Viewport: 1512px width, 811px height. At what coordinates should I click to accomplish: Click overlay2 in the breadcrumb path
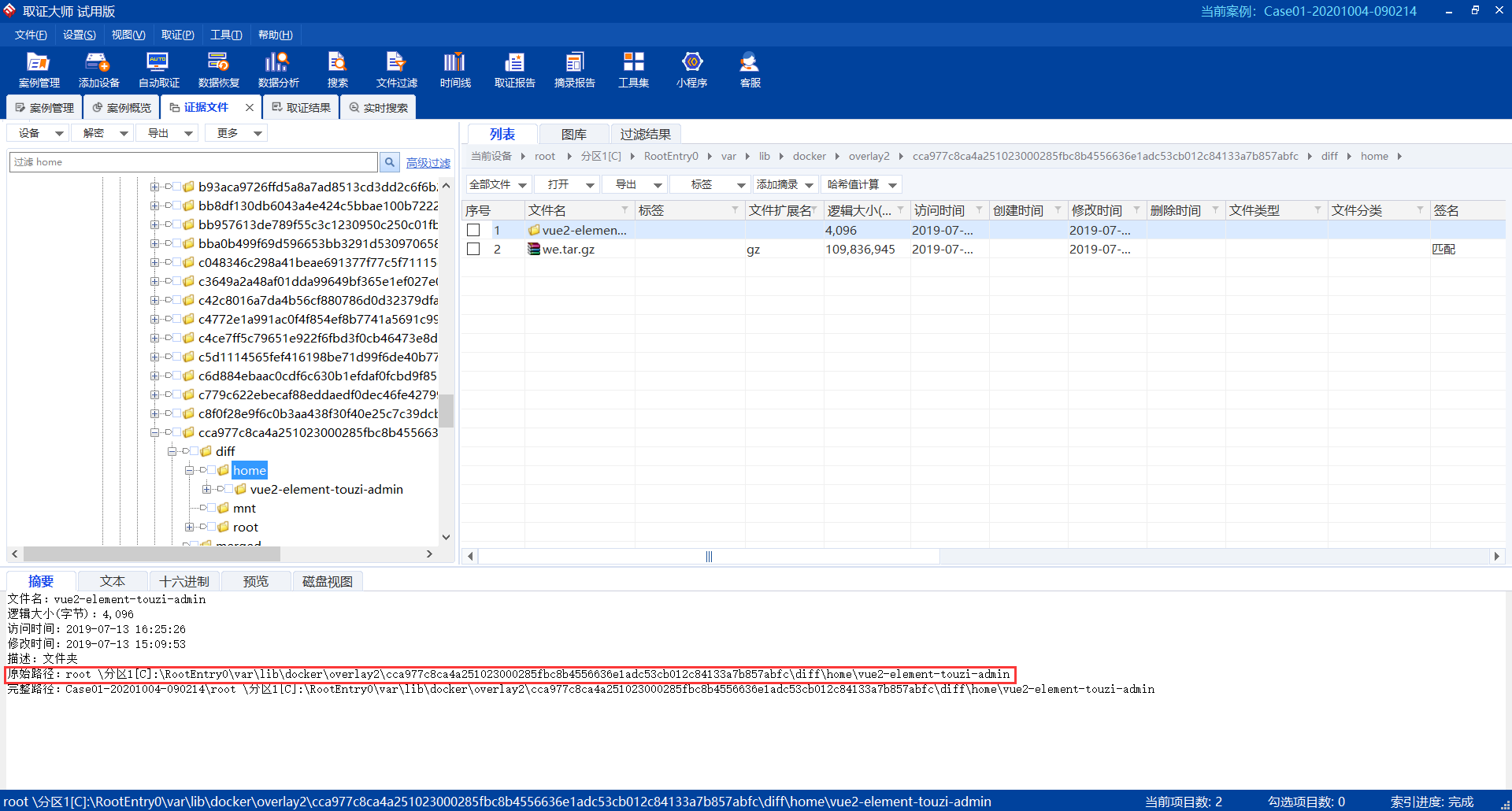pyautogui.click(x=869, y=156)
